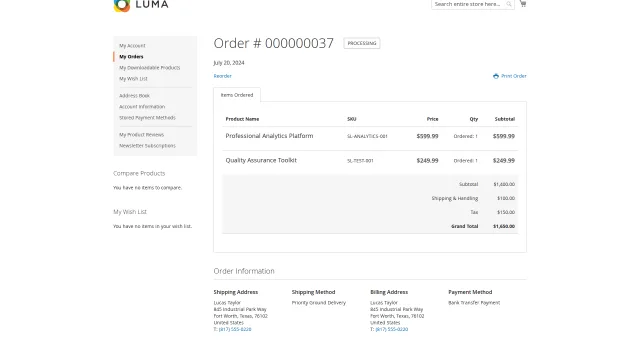This screenshot has height=360, width=640.
Task: Click the Shipping Method heading
Action: 313,292
